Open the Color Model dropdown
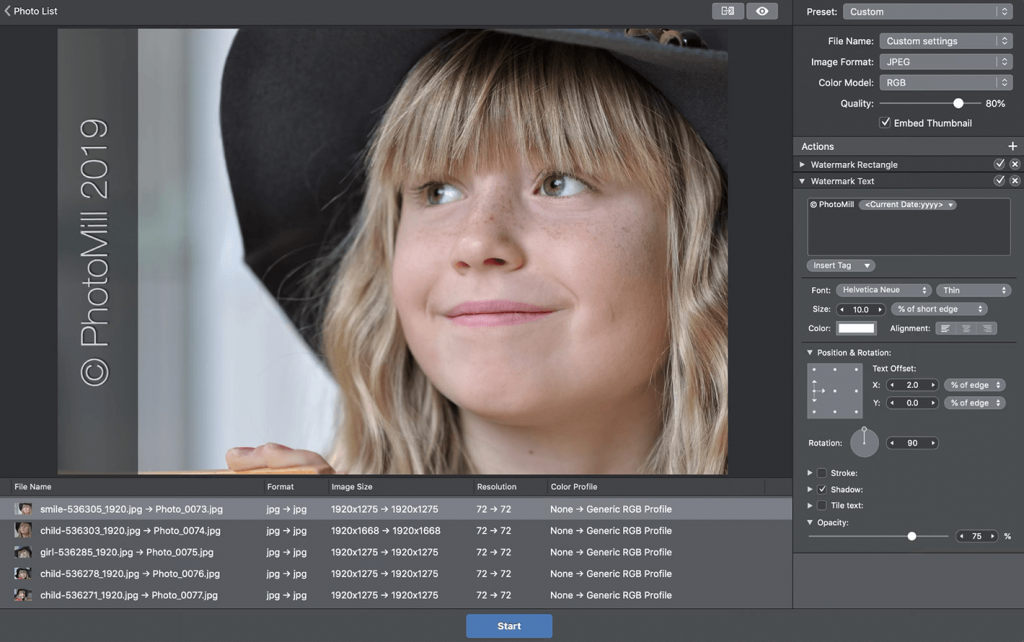 pos(946,83)
